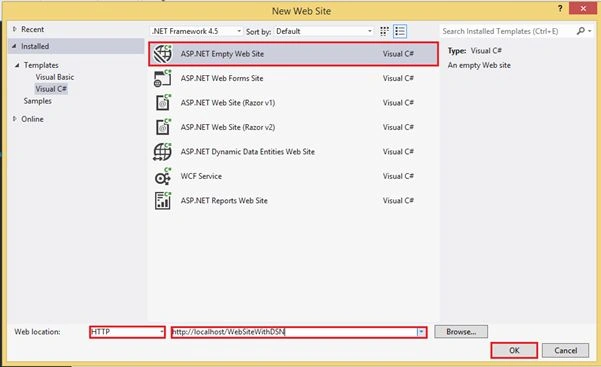Click the WCF Service gears icon

(x=163, y=176)
